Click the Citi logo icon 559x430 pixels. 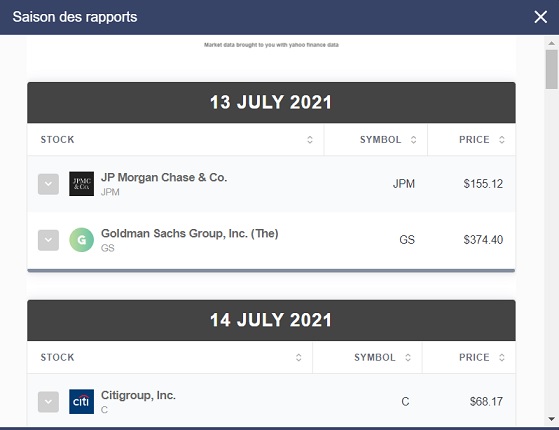pyautogui.click(x=82, y=401)
